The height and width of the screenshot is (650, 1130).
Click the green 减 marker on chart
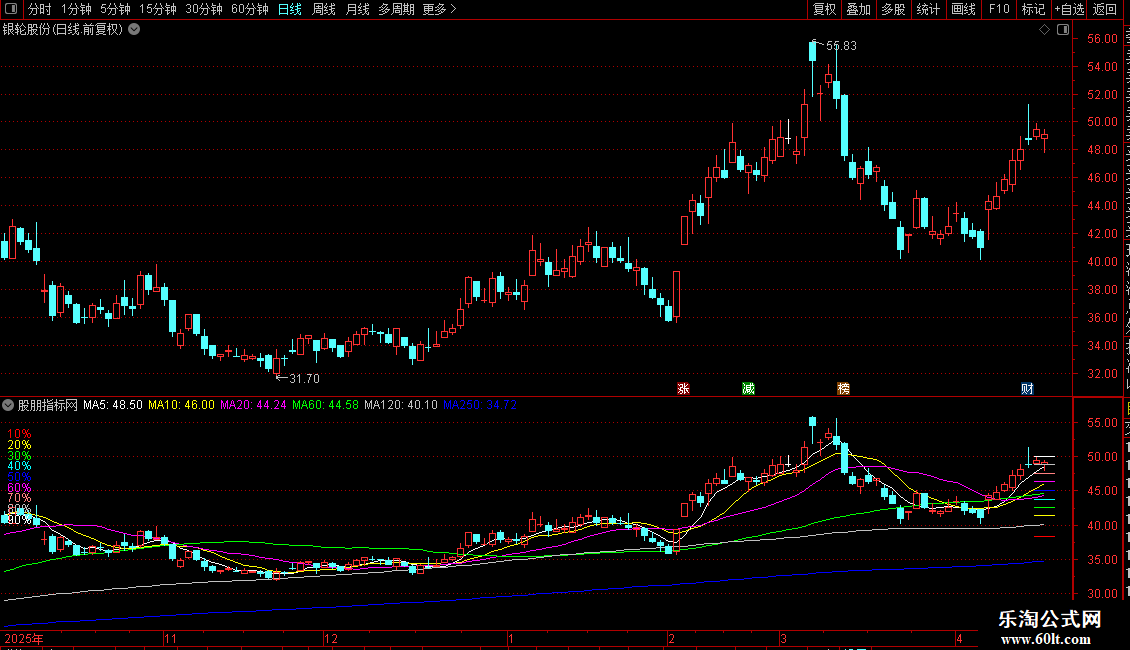point(748,388)
